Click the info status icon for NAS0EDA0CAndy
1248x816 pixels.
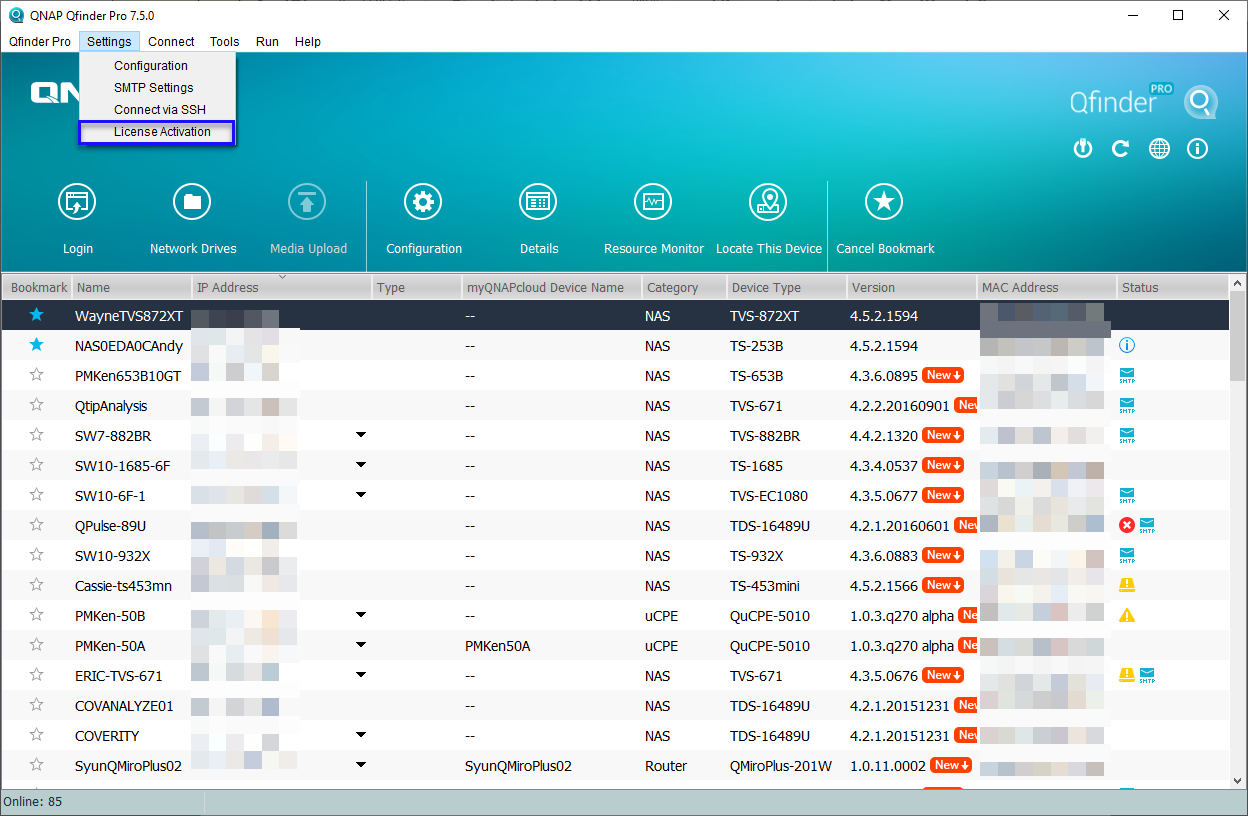pos(1127,346)
